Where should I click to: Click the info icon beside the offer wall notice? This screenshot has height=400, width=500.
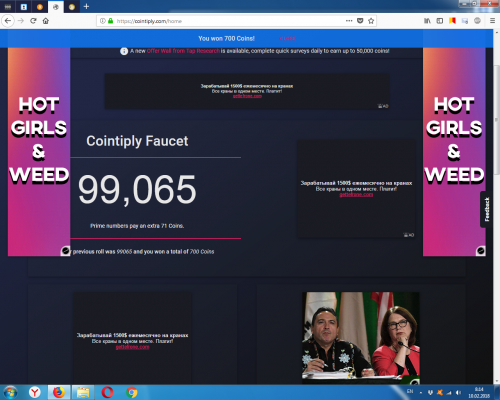tap(124, 51)
